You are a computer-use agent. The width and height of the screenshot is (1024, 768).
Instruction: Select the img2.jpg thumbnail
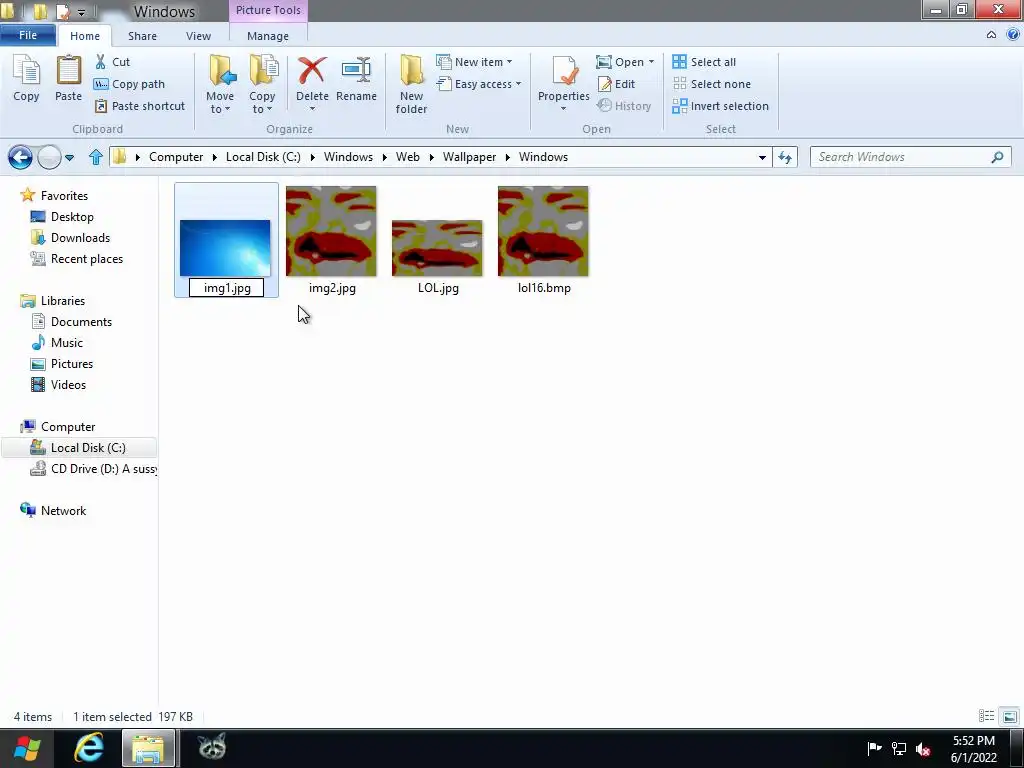click(x=331, y=231)
